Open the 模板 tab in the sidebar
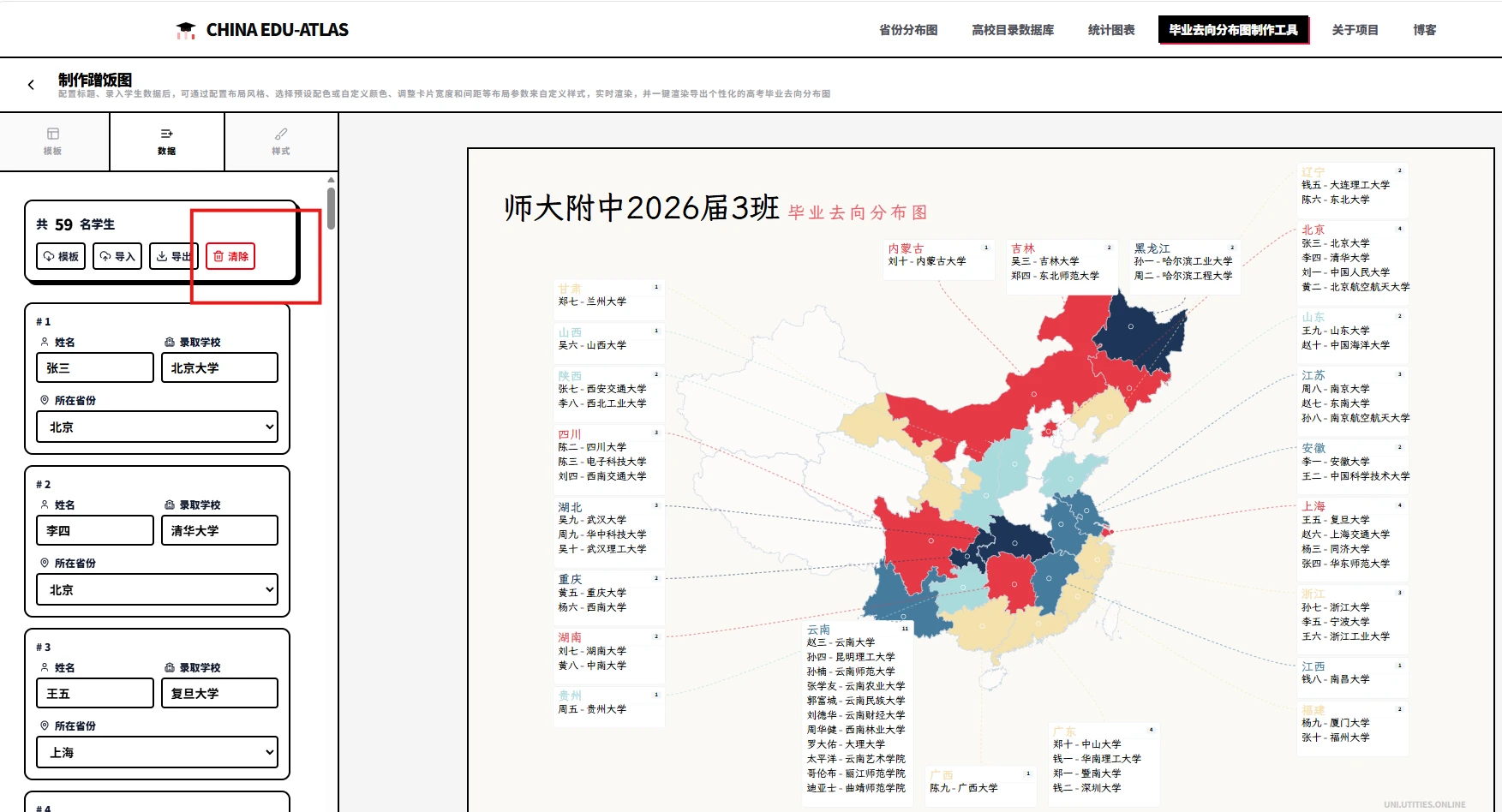Screen dimensions: 1502x812 pyautogui.click(x=53, y=141)
